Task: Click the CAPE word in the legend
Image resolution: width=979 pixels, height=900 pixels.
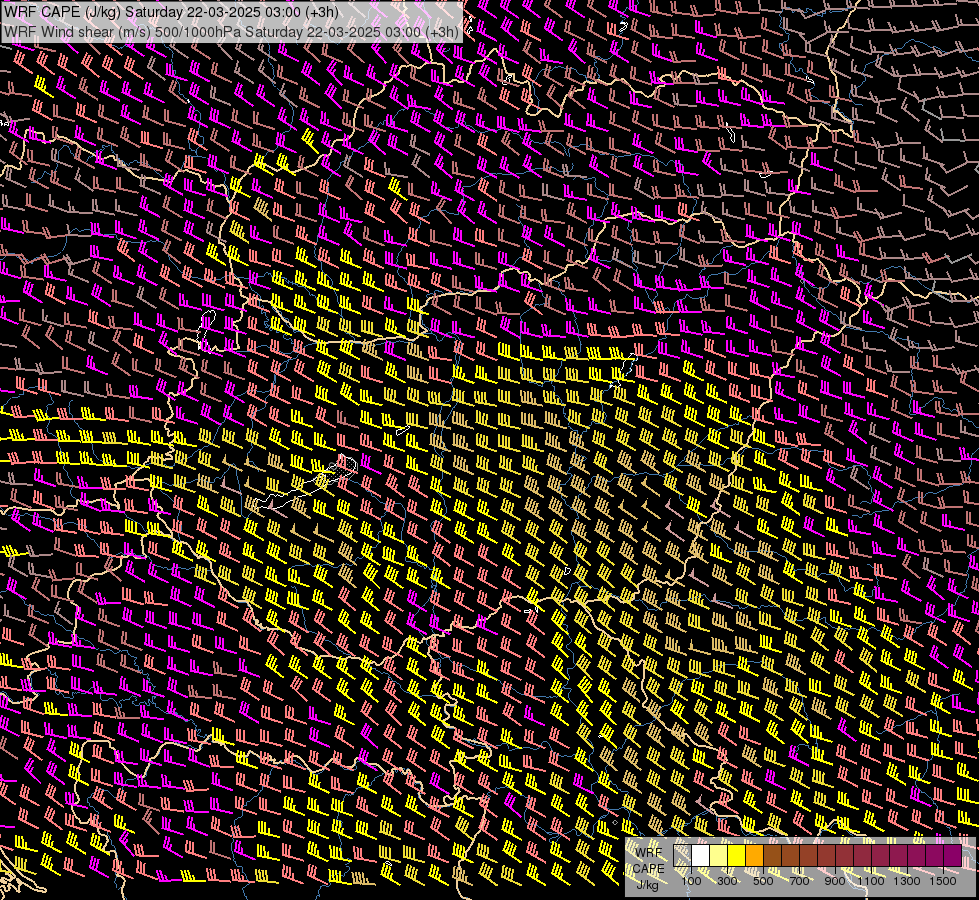Action: (x=648, y=869)
